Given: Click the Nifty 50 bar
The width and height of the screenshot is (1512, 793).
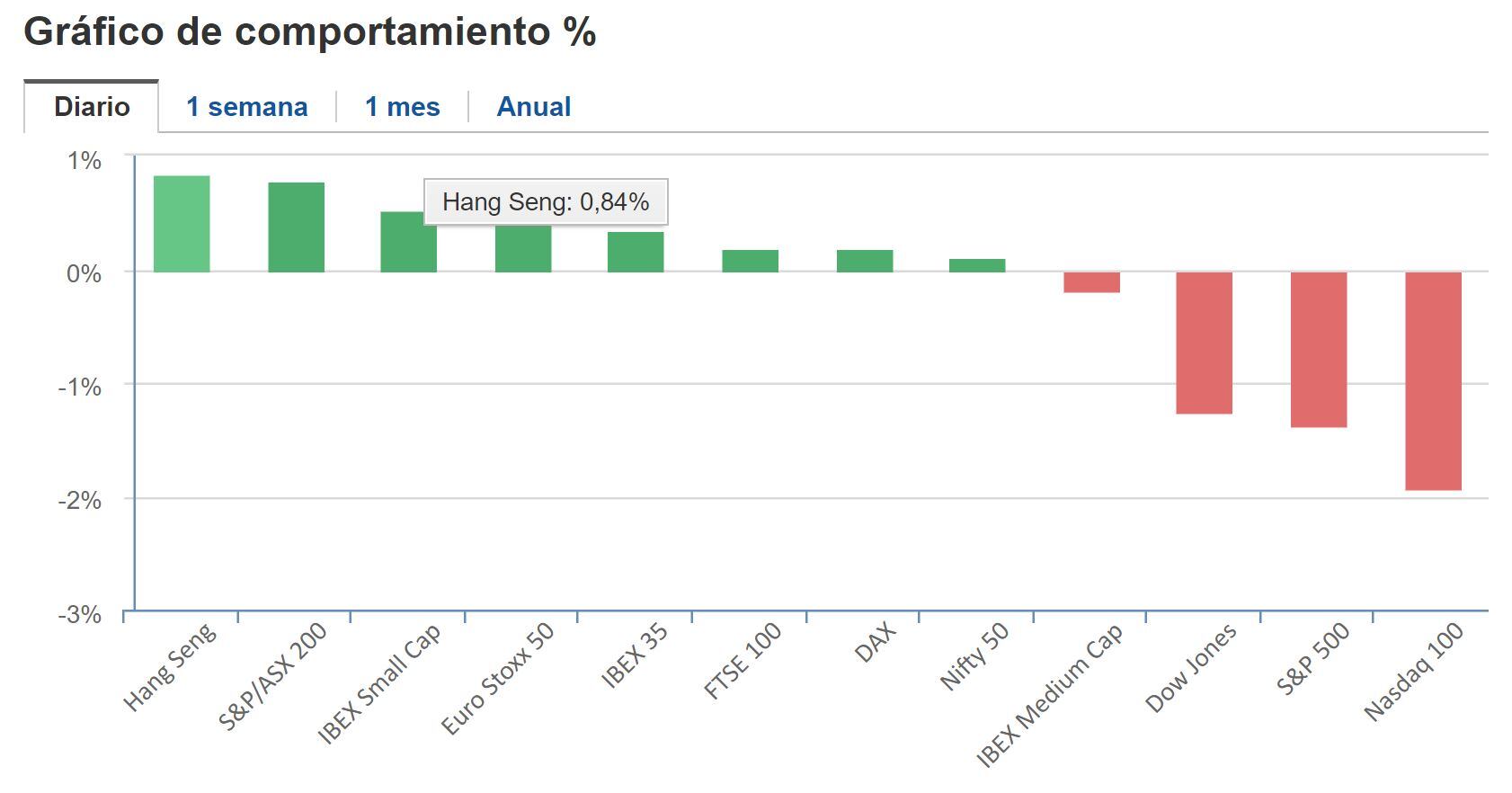Looking at the screenshot, I should [x=977, y=265].
